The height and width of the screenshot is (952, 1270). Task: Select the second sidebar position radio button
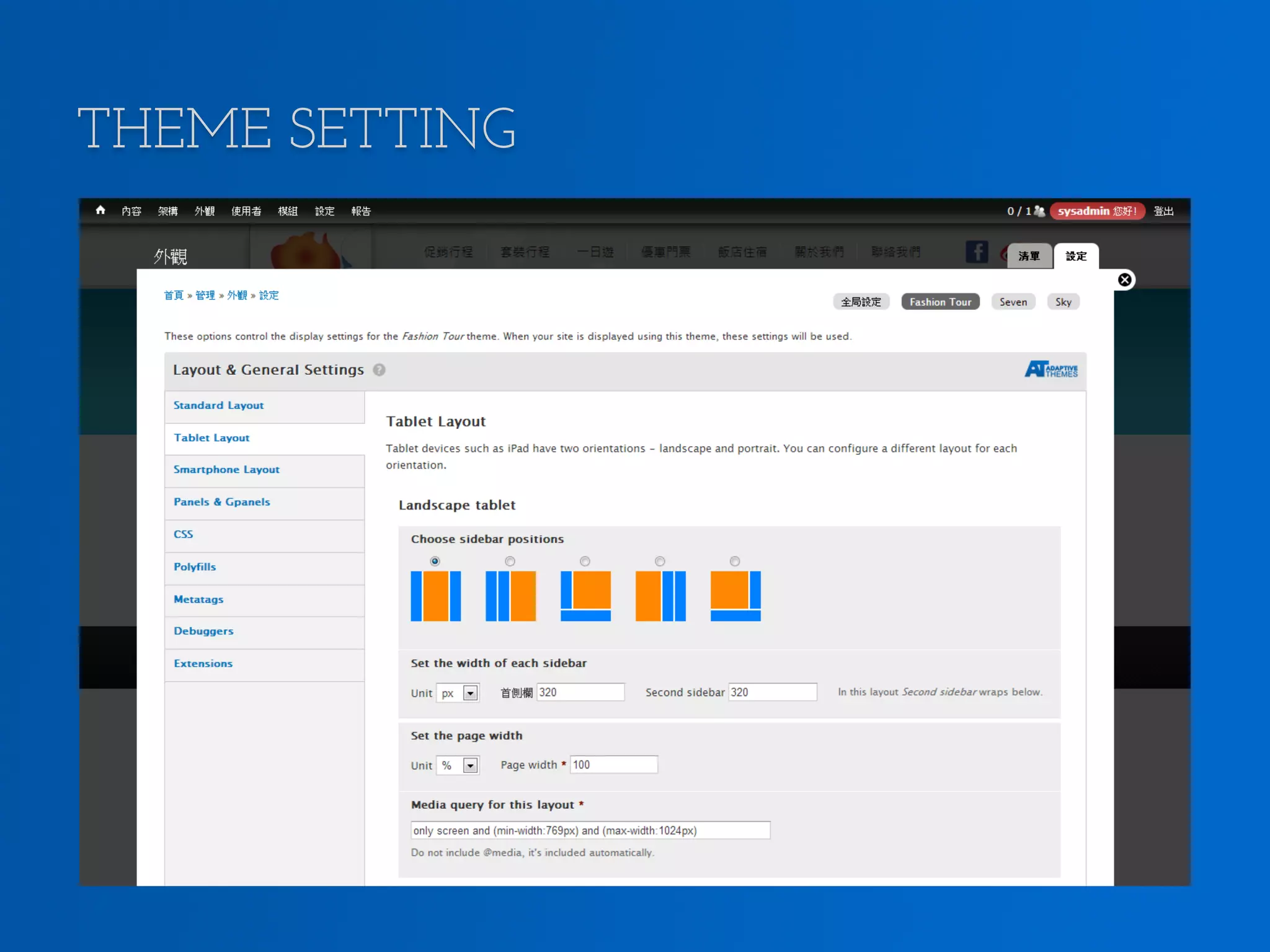(510, 561)
